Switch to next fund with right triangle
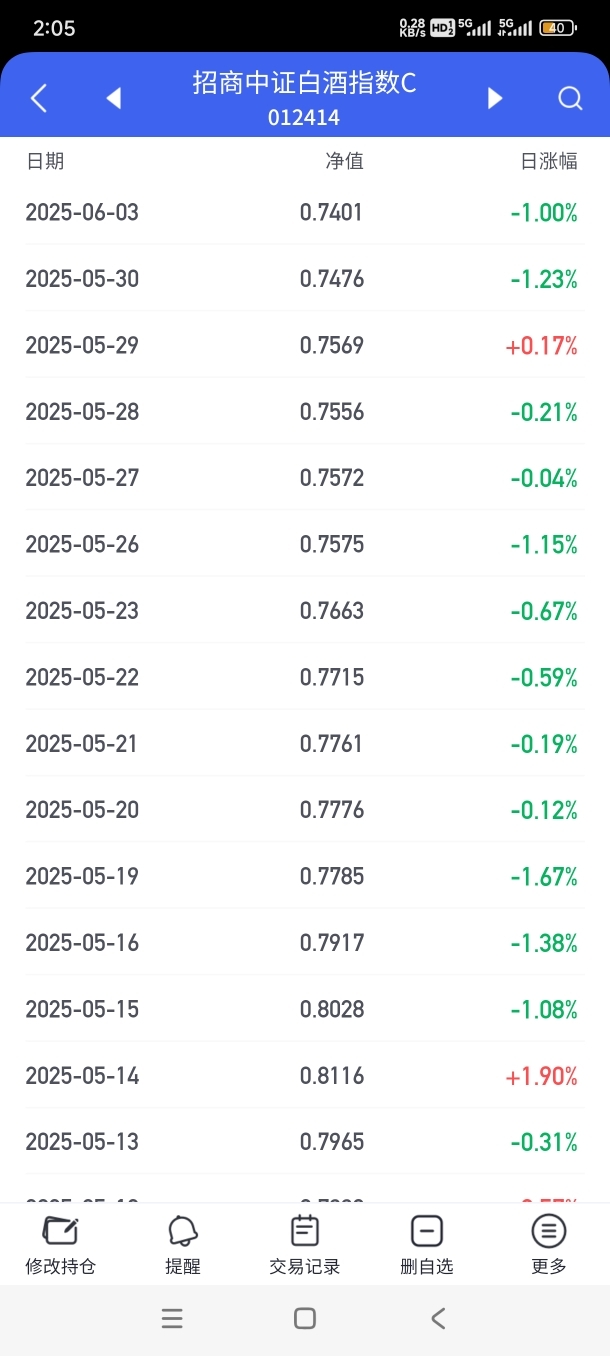 494,98
